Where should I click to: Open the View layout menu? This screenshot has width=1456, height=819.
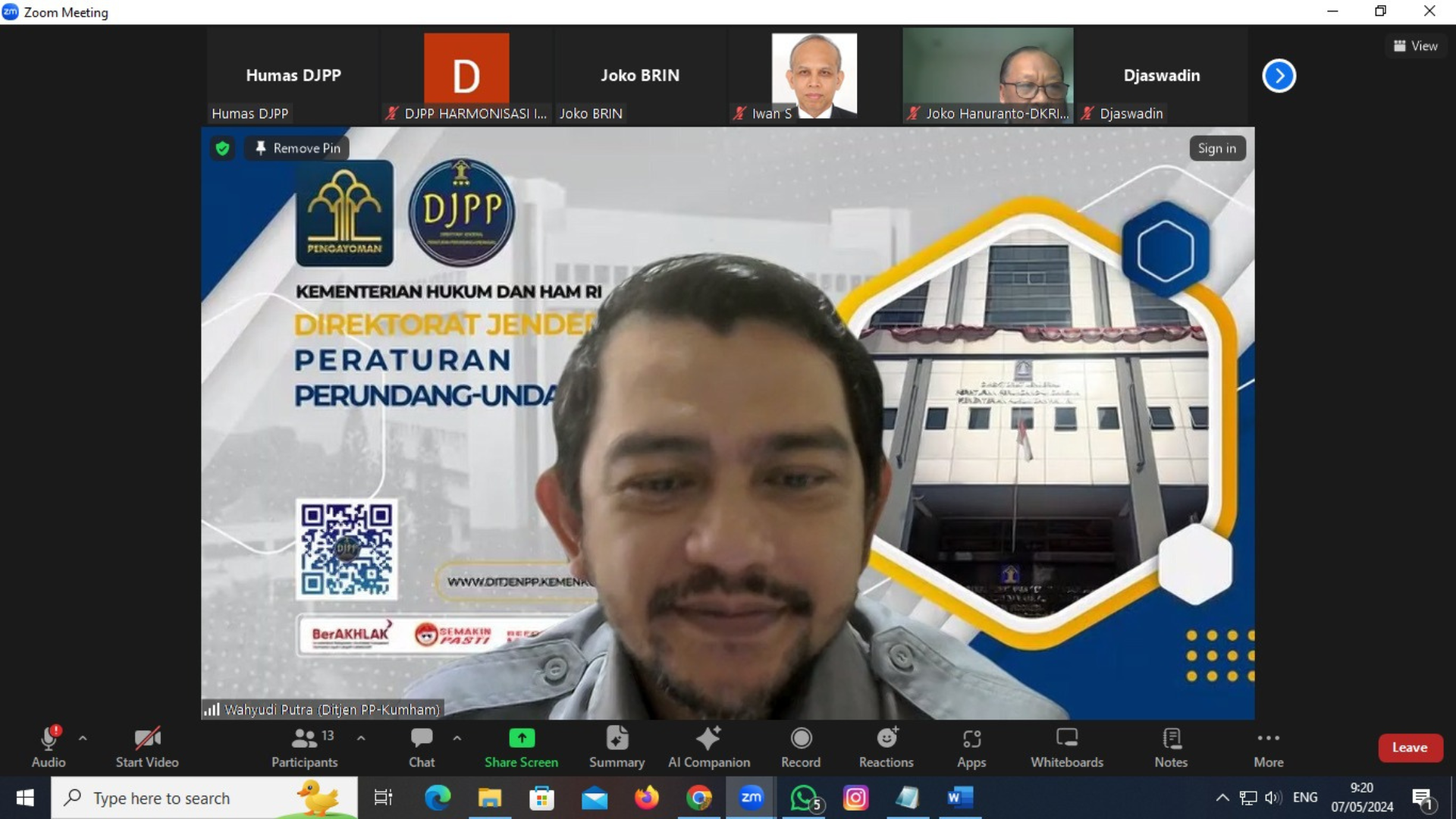click(1416, 45)
